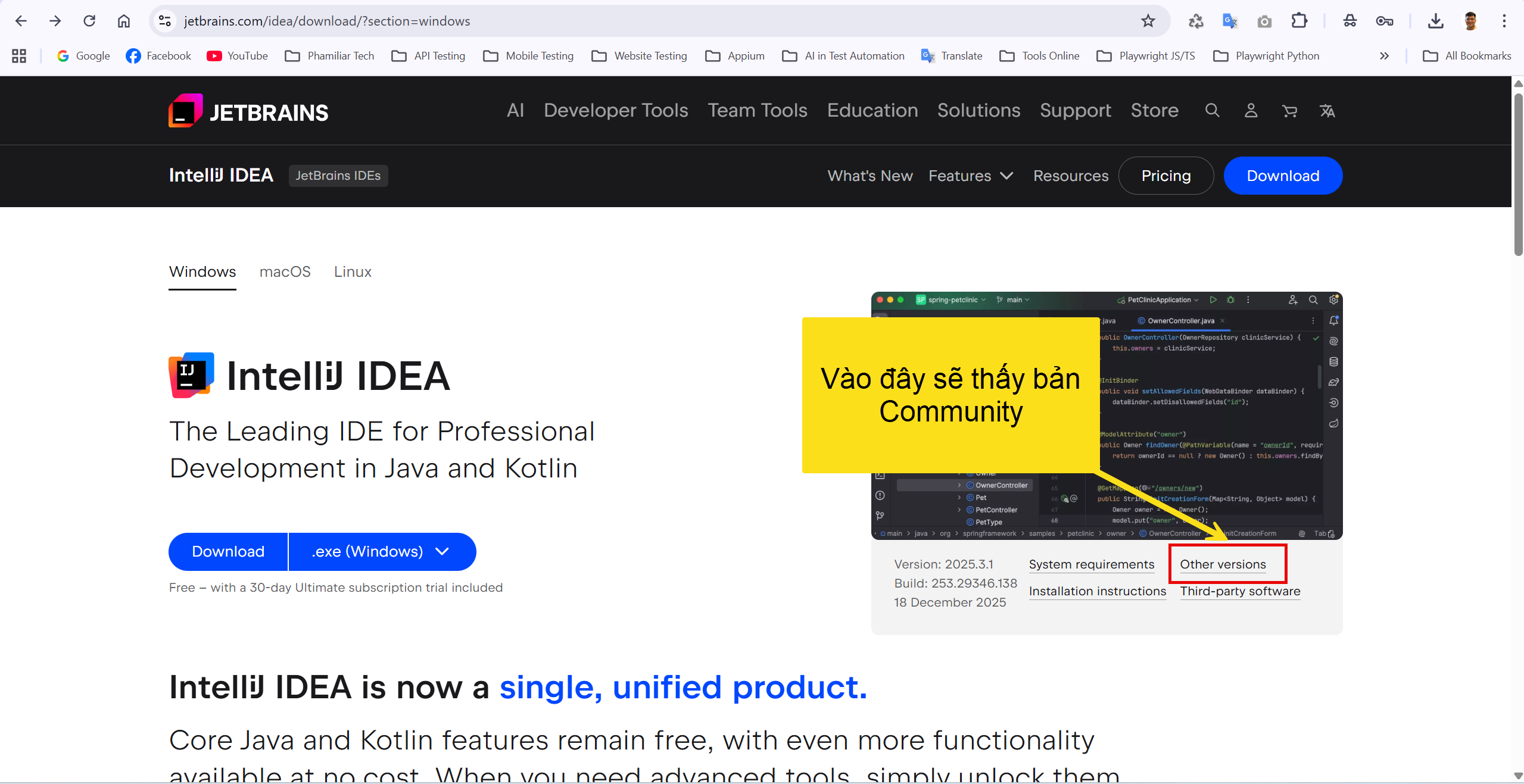1524x784 pixels.
Task: Expand the .exe (Windows) installer dropdown
Action: pos(382,551)
